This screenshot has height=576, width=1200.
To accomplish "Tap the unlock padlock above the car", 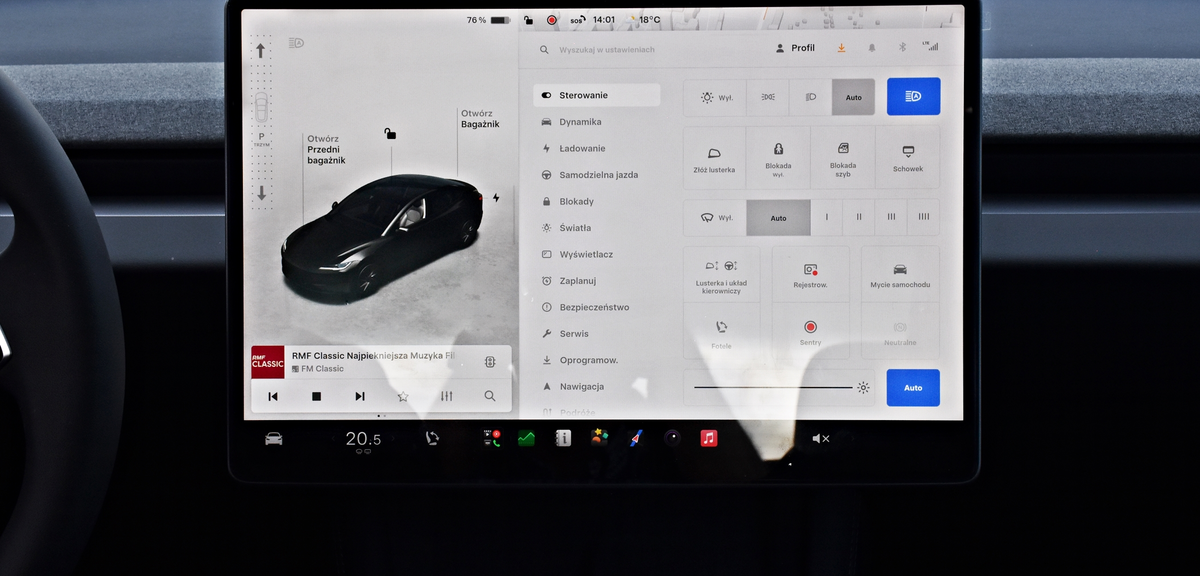I will [390, 133].
